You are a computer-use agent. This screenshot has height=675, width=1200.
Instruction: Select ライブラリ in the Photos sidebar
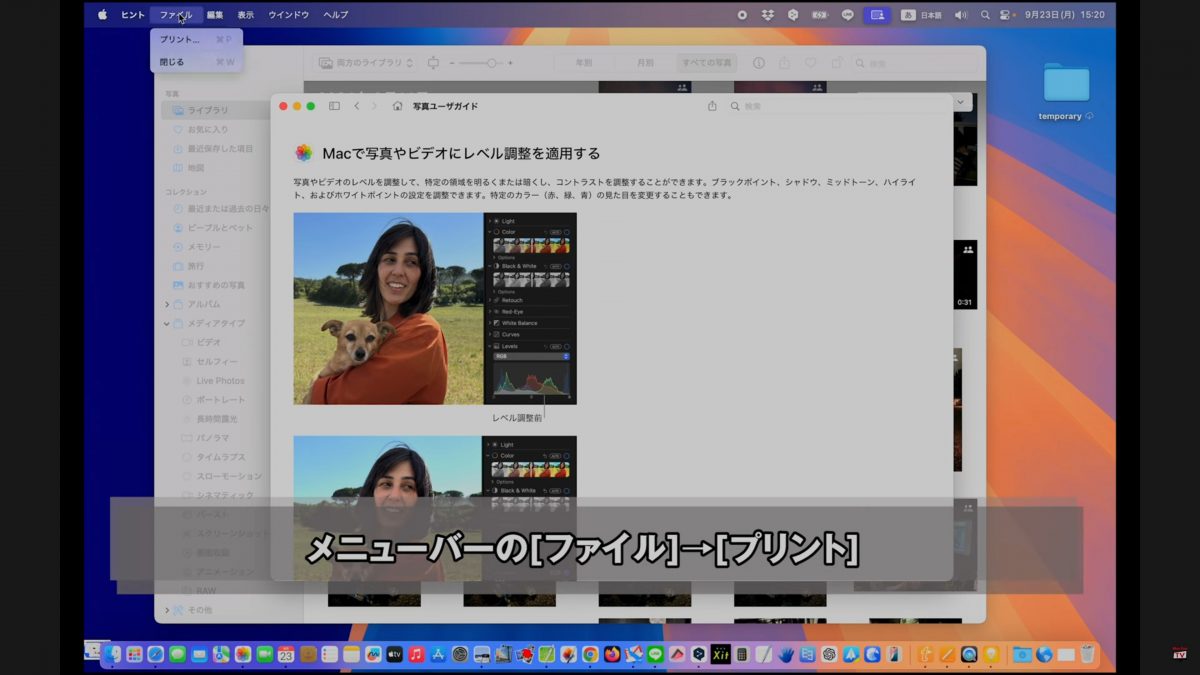coord(216,110)
